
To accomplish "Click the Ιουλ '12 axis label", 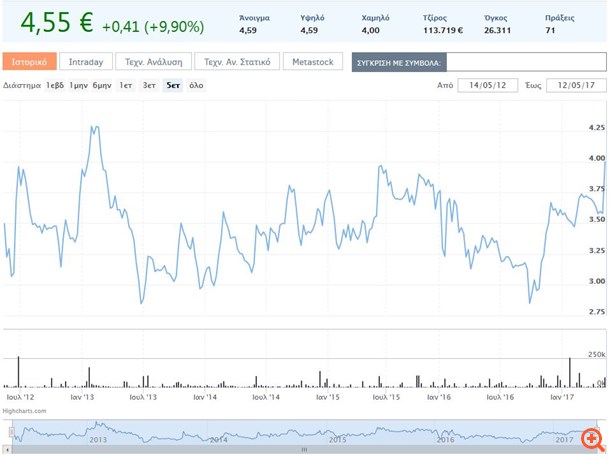I will 20,397.
